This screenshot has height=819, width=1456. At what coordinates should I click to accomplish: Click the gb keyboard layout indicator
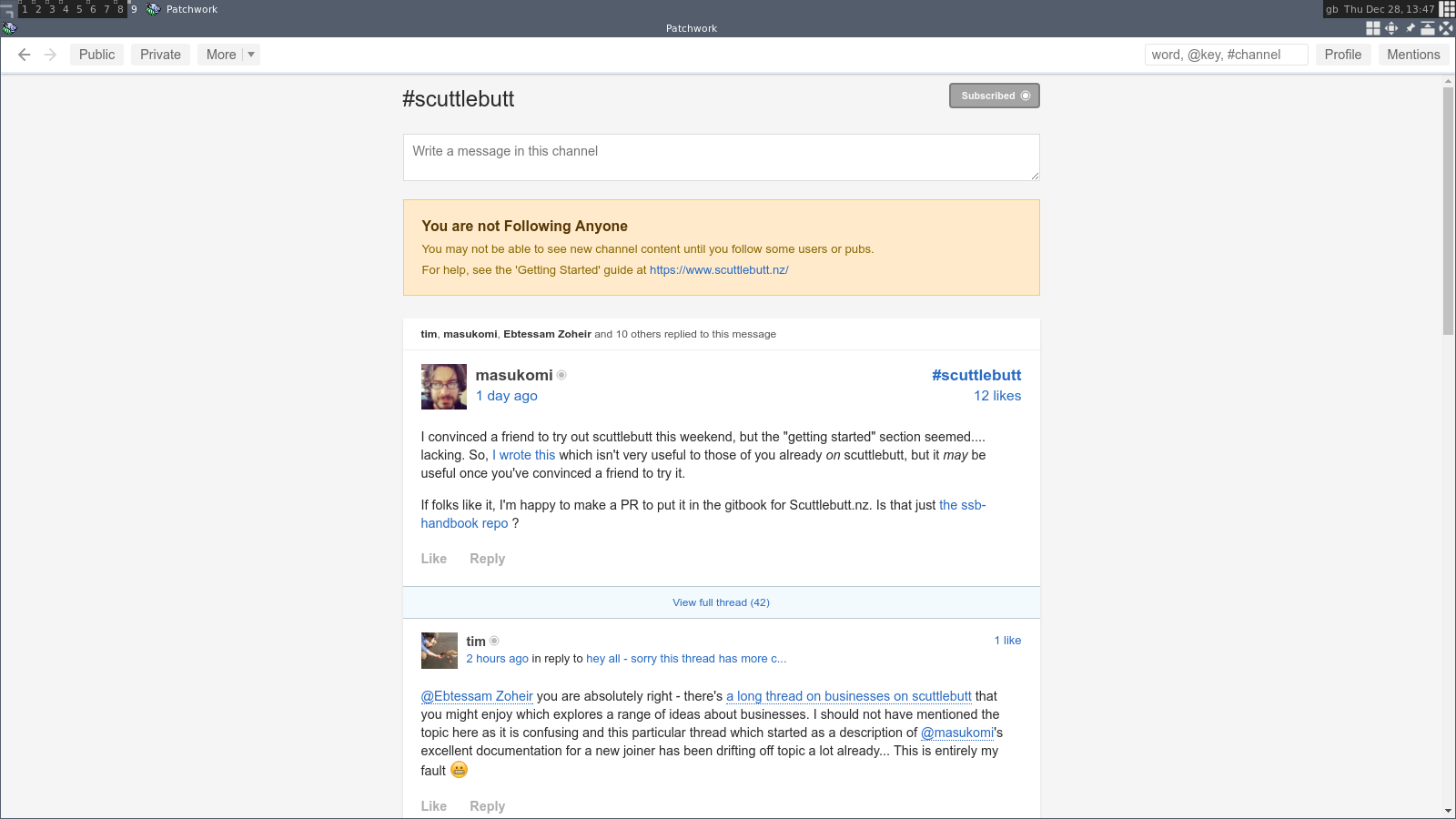click(x=1332, y=9)
